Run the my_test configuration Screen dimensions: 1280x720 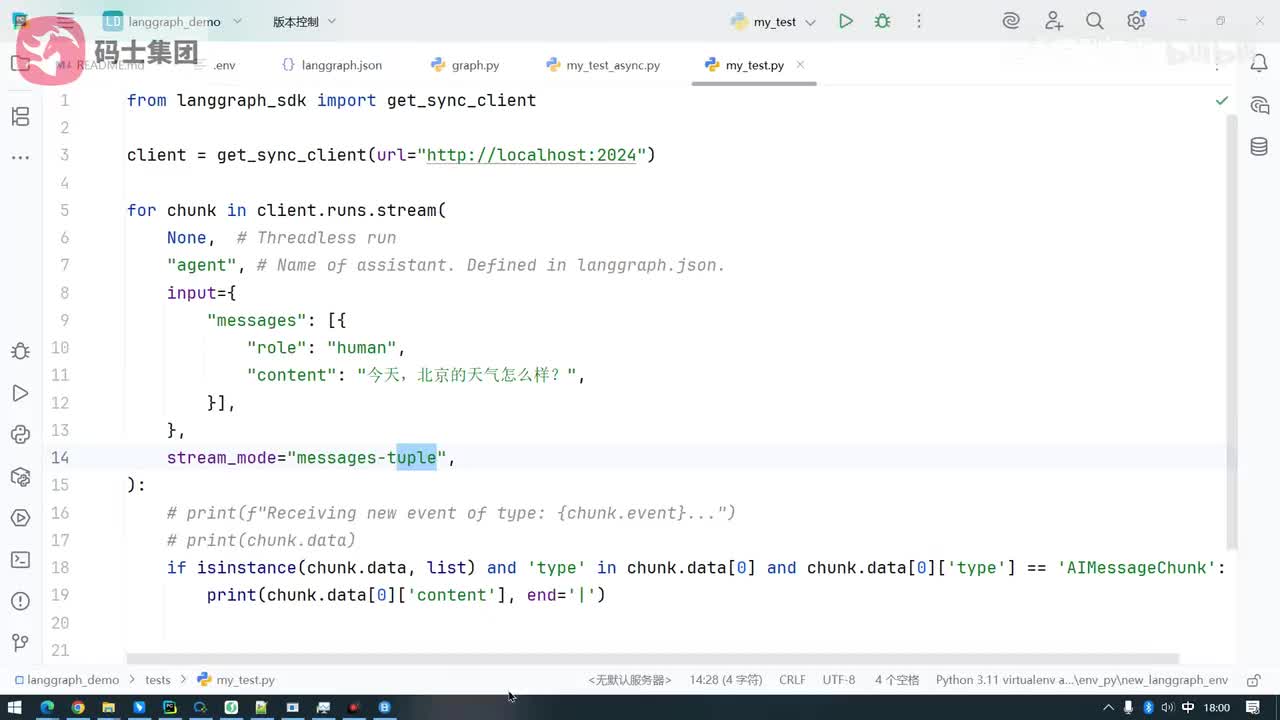tap(846, 21)
